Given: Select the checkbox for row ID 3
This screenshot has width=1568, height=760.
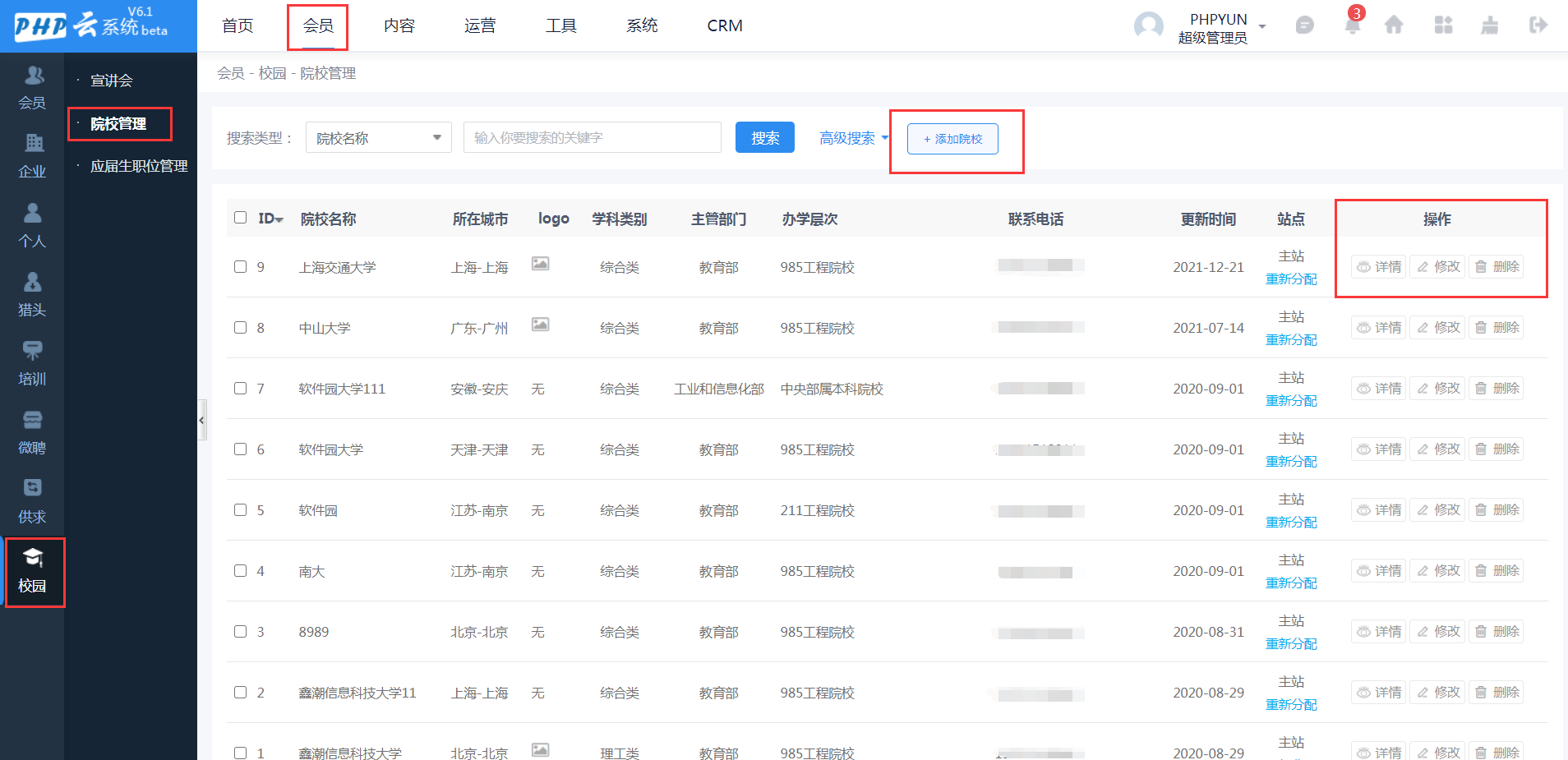Looking at the screenshot, I should [x=240, y=632].
